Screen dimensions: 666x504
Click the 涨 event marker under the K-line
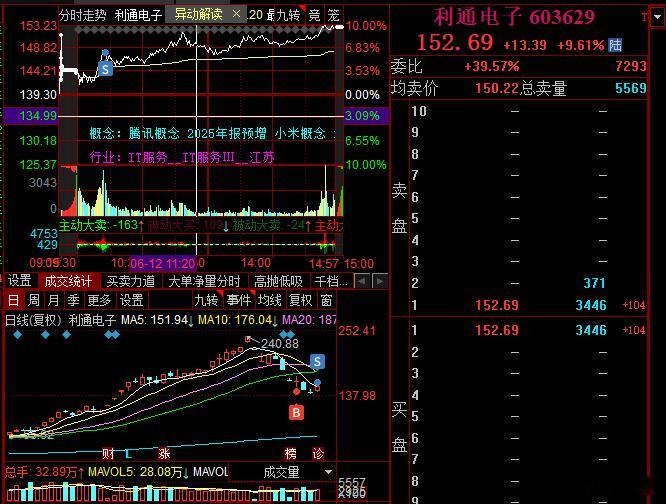(x=164, y=454)
